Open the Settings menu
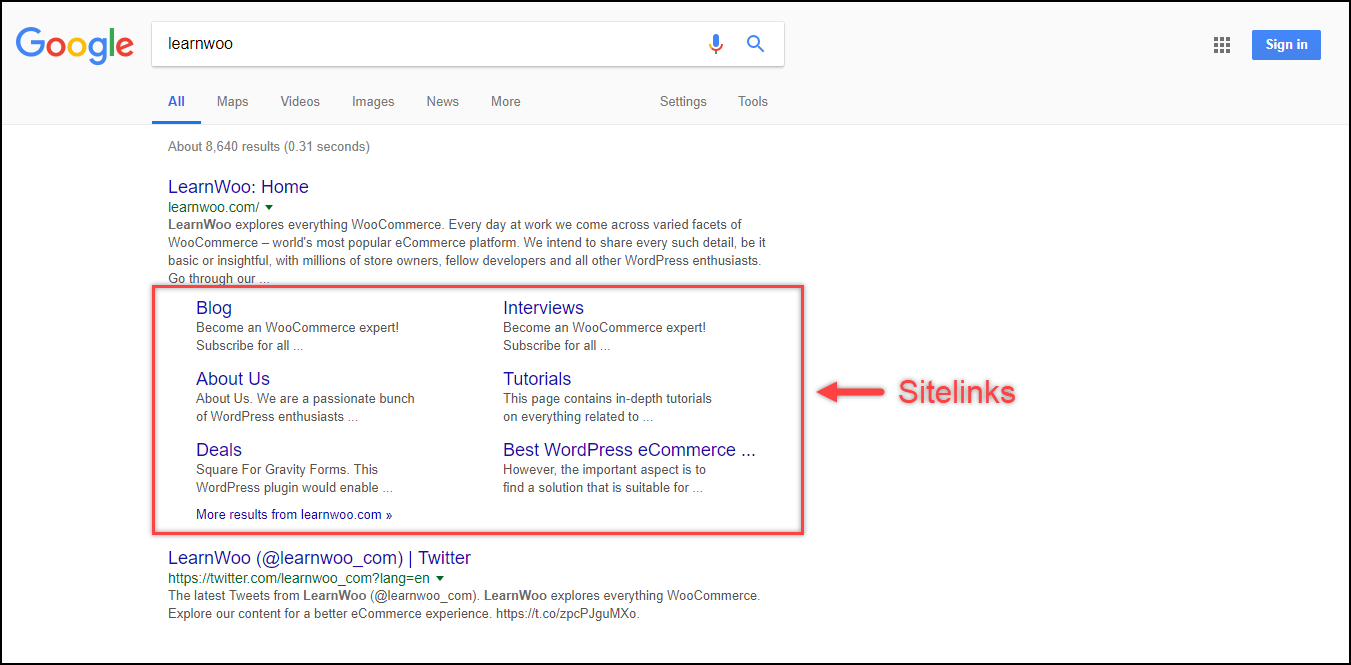1351x665 pixels. 683,101
